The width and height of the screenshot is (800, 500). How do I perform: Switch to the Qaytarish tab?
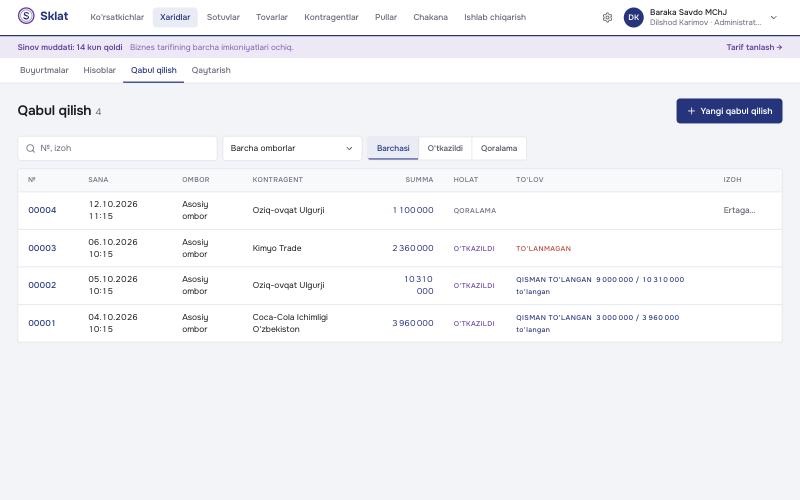click(211, 70)
